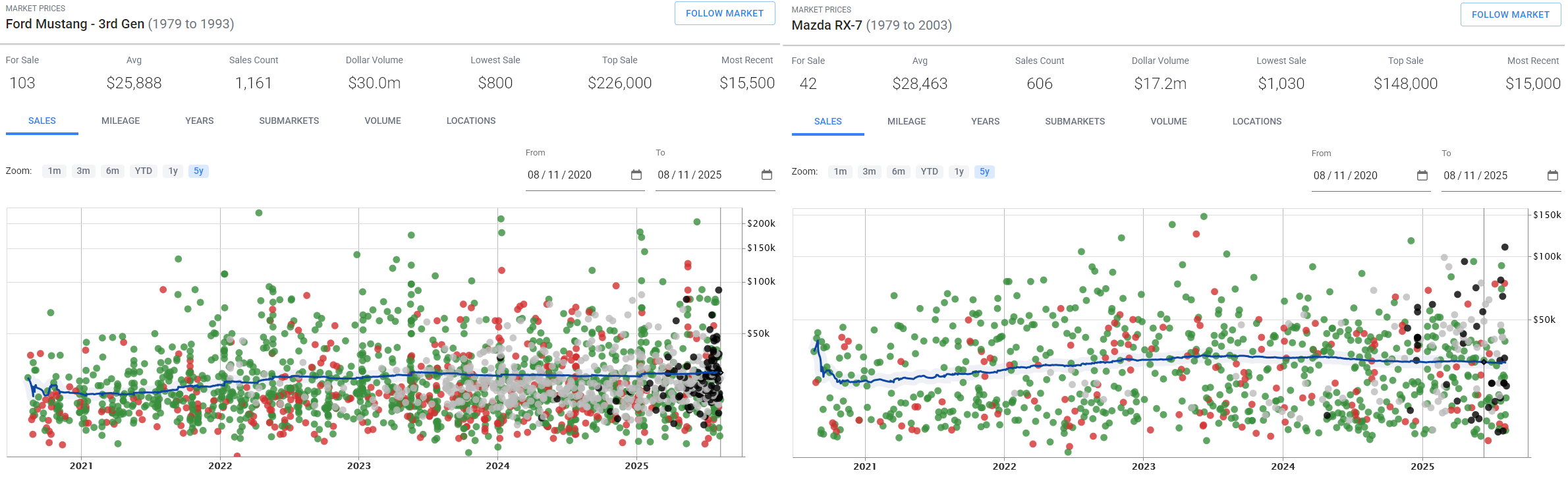Click the top sale value $148,000
Viewport: 1568px width, 477px height.
pyautogui.click(x=1406, y=84)
